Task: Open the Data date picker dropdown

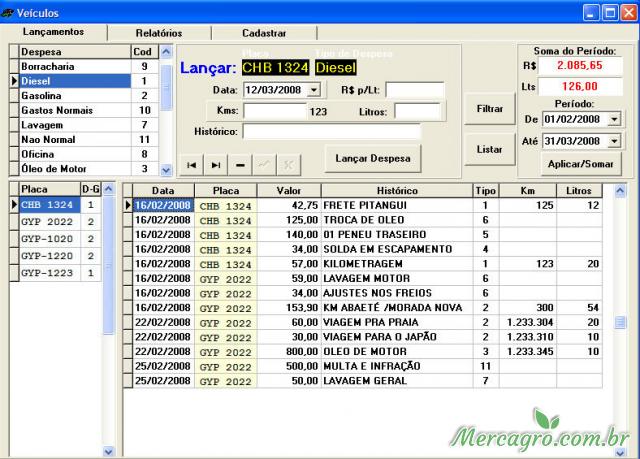Action: 311,90
